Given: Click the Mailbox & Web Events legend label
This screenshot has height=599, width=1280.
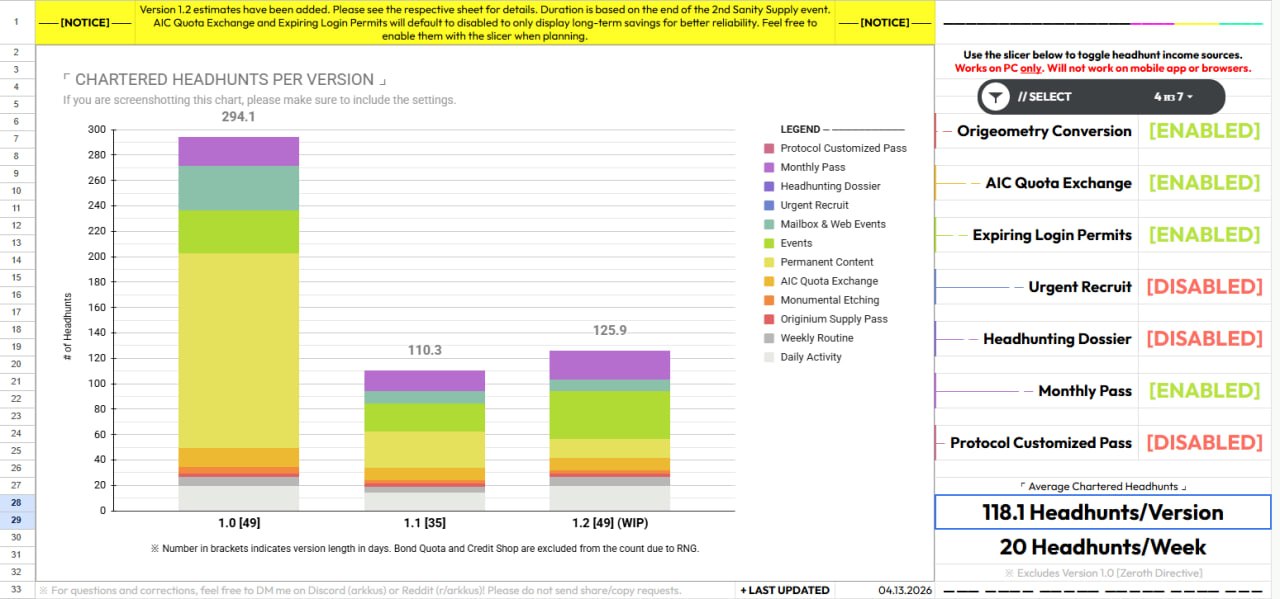Looking at the screenshot, I should click(x=832, y=224).
